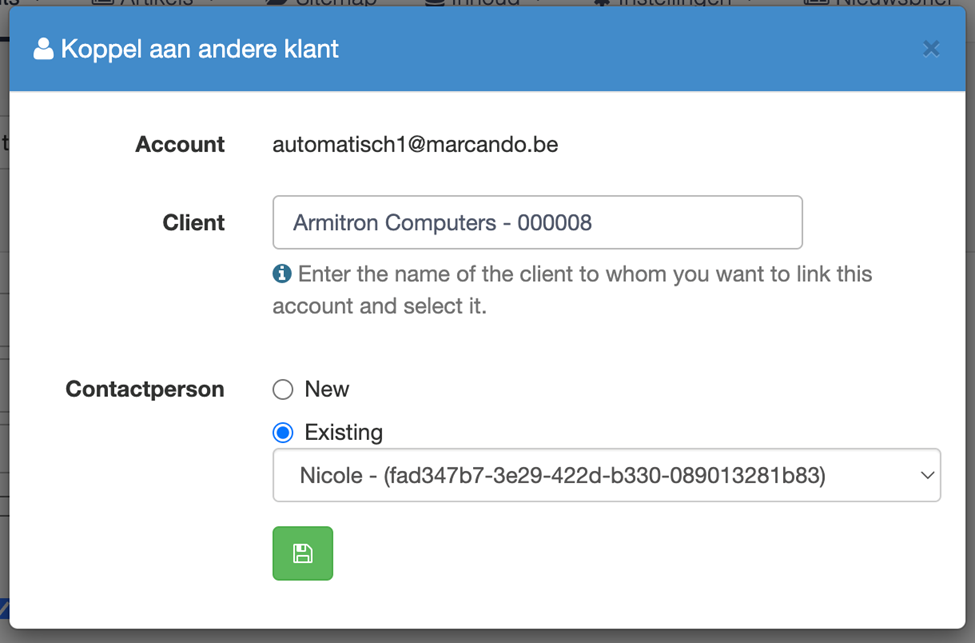Click the Koppel aan andere klant title
This screenshot has width=975, height=643.
click(x=200, y=49)
